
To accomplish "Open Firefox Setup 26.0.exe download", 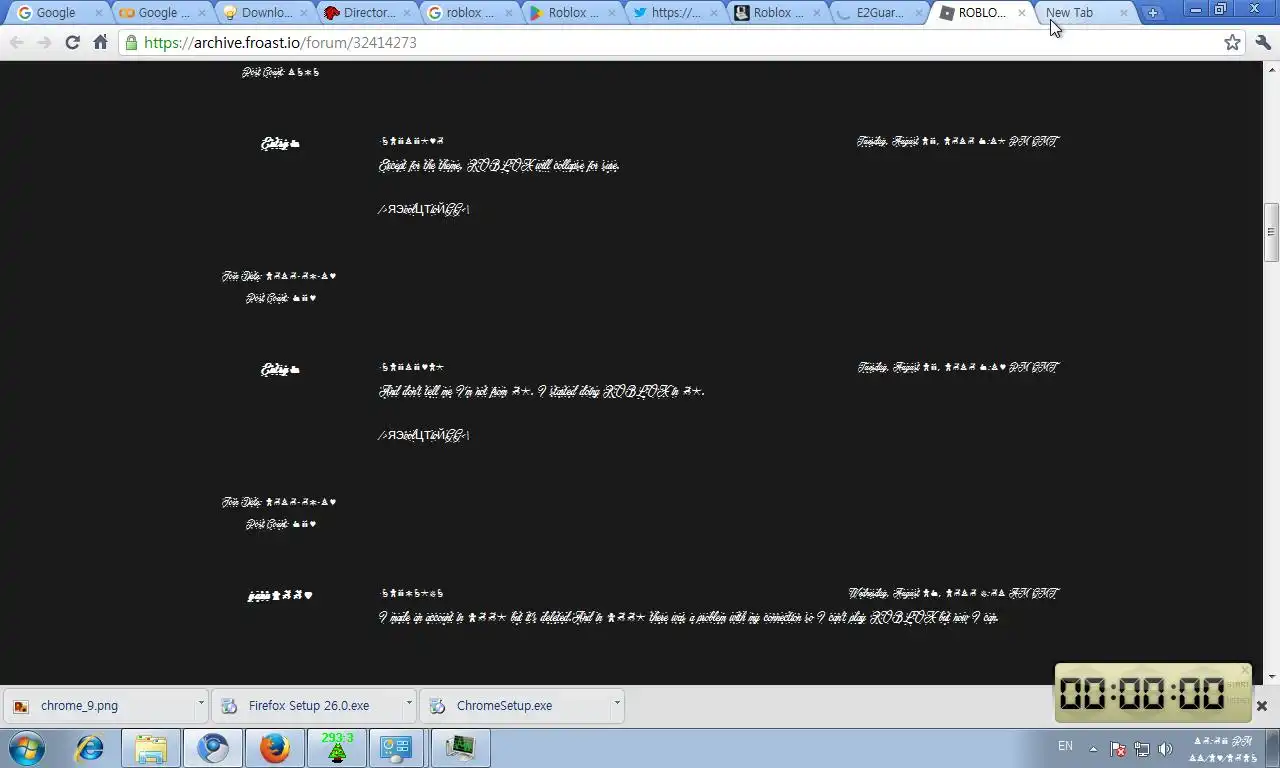I will point(305,705).
